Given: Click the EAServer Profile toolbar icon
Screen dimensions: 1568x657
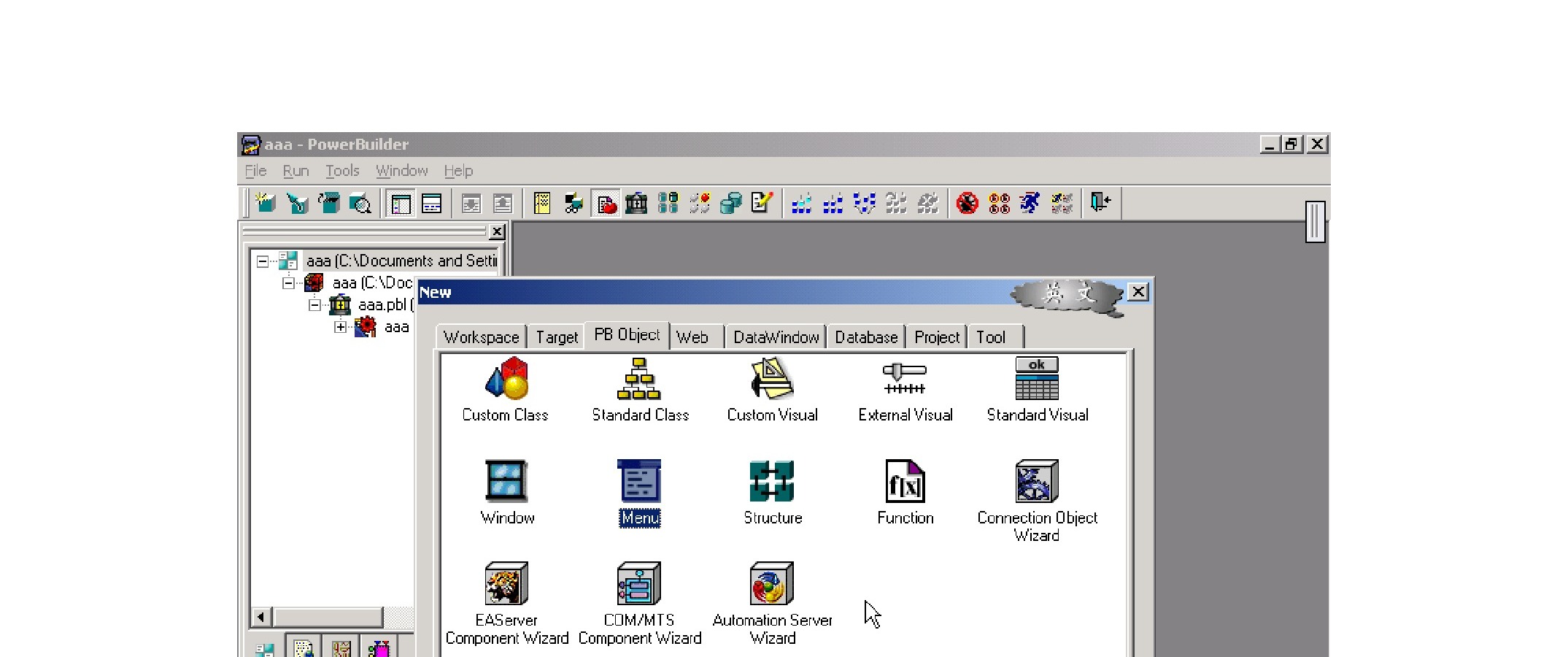Looking at the screenshot, I should click(x=699, y=203).
